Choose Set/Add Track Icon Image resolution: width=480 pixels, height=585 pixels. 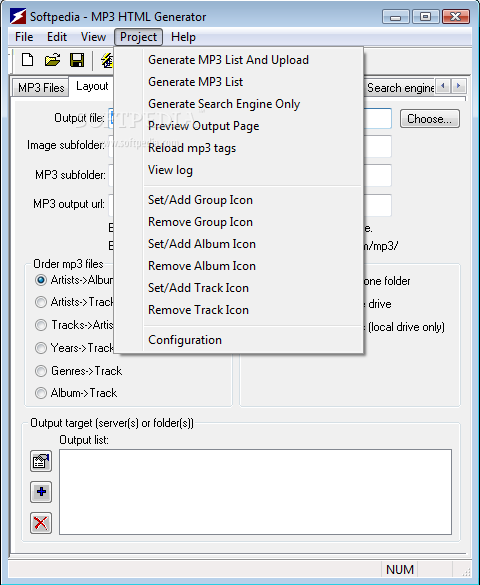click(x=239, y=288)
